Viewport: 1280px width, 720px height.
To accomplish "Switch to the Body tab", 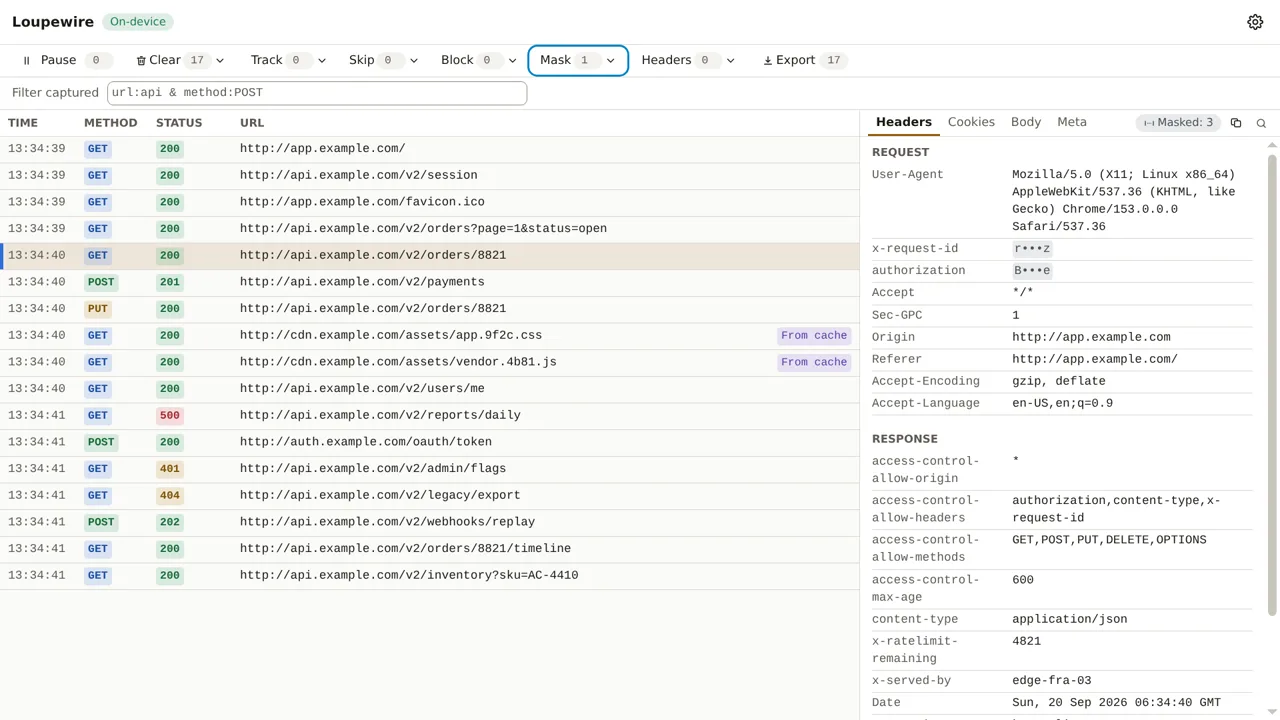I will (x=1026, y=122).
